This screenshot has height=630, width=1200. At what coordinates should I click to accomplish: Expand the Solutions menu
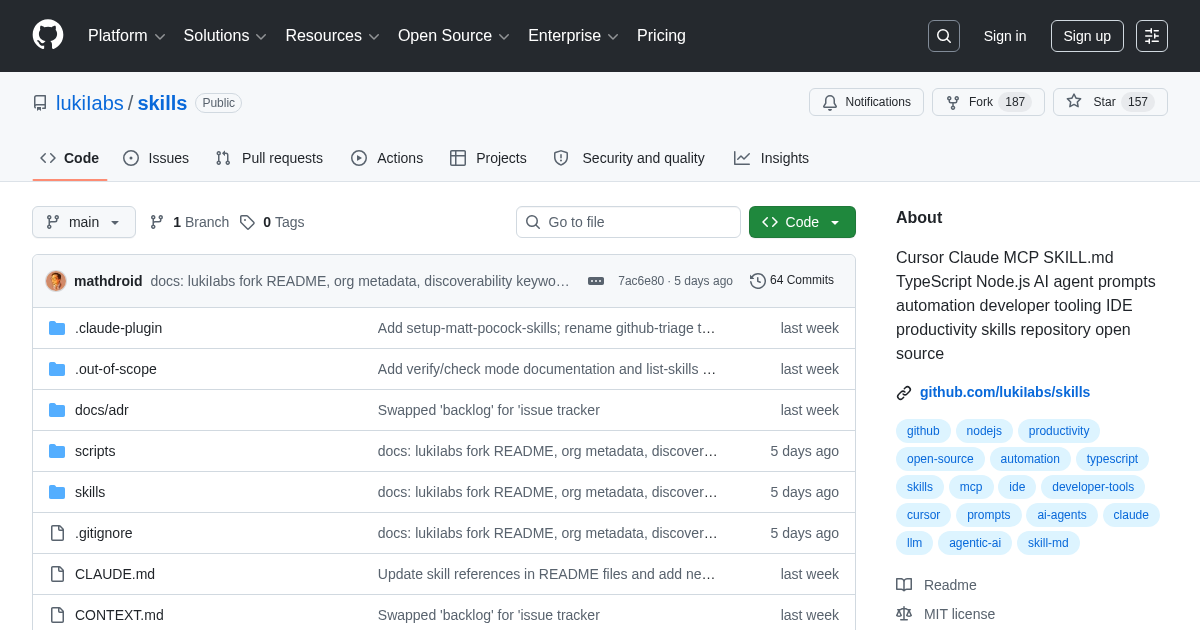pos(225,36)
